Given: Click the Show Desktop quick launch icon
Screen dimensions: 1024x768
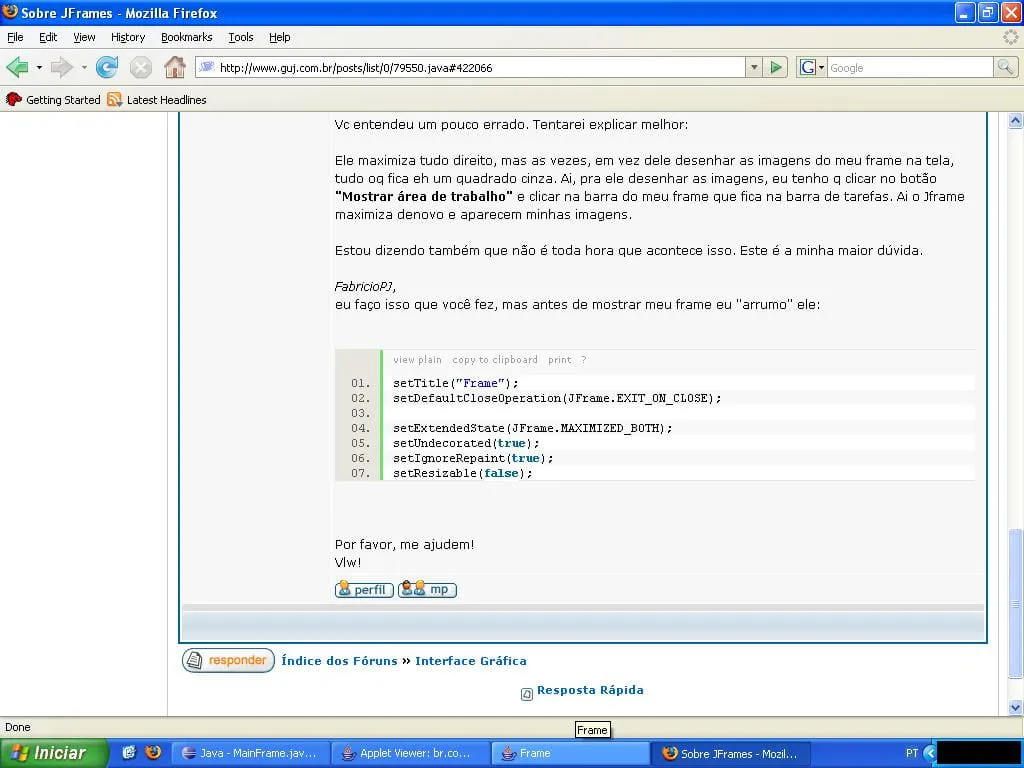Looking at the screenshot, I should (x=129, y=752).
